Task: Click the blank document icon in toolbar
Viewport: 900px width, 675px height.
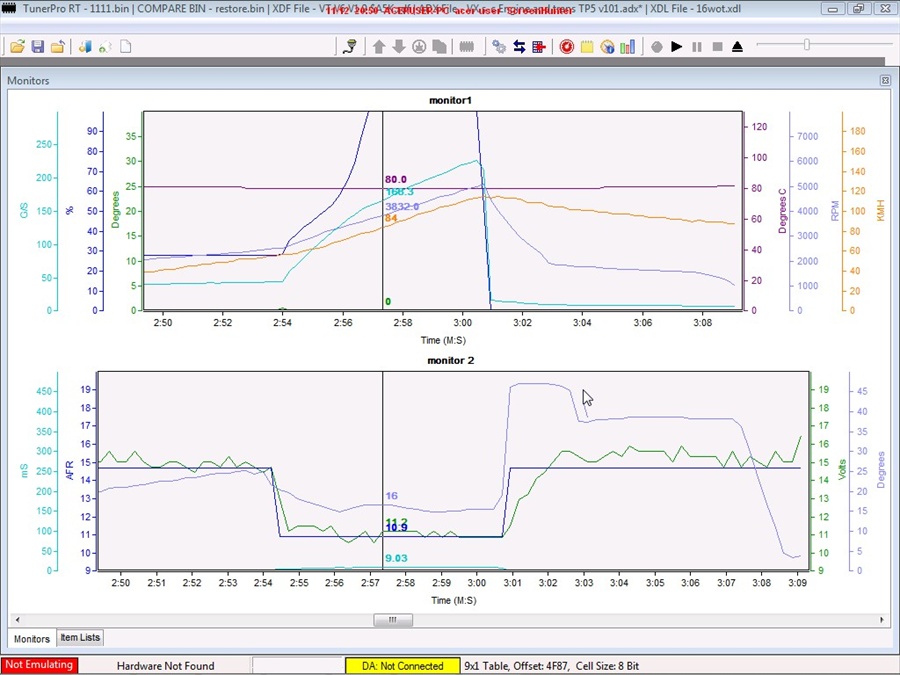Action: coord(125,47)
